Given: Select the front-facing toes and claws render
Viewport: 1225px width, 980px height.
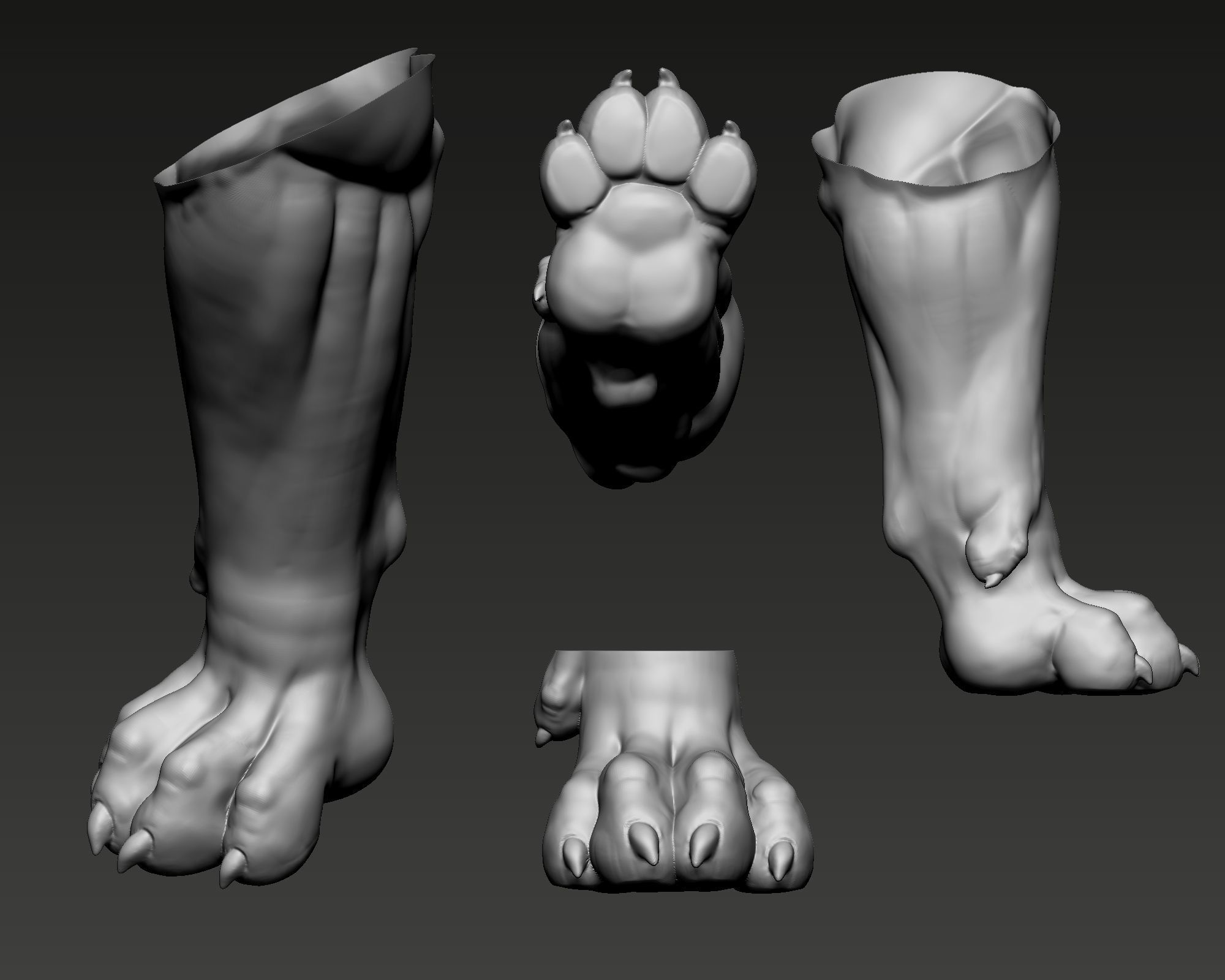Looking at the screenshot, I should [x=674, y=772].
